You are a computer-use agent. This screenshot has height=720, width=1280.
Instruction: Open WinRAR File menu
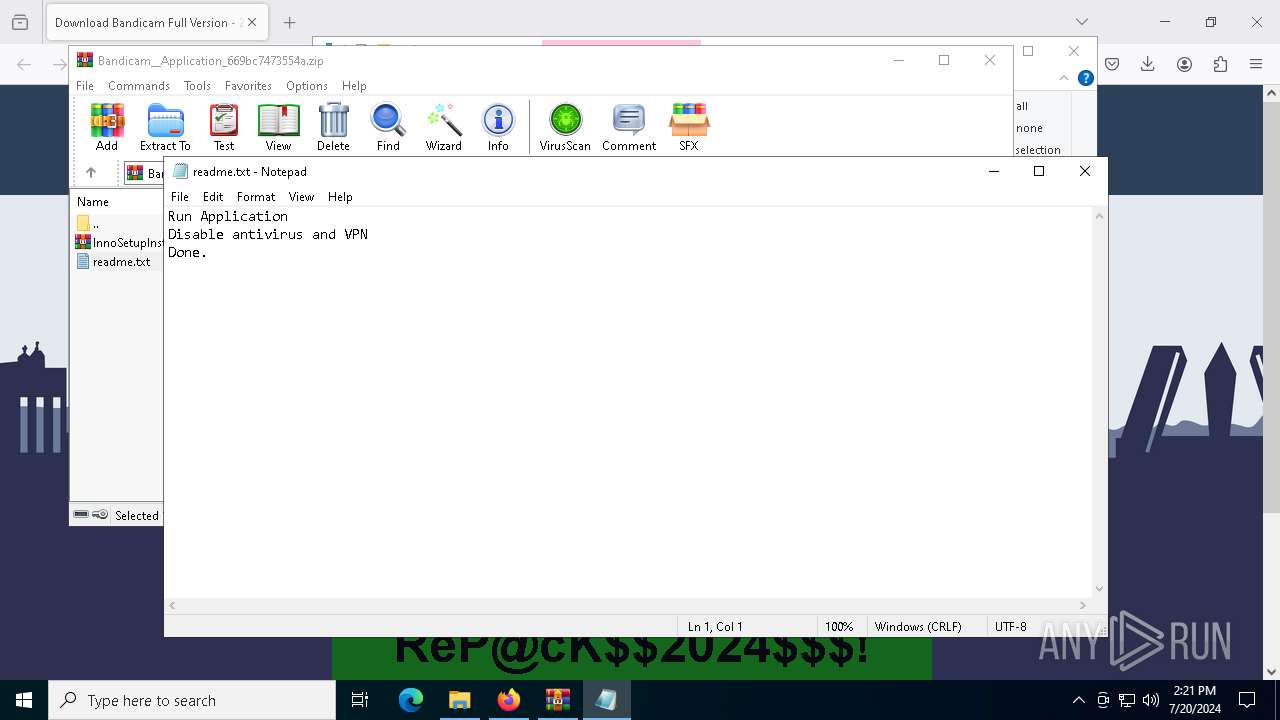(85, 86)
